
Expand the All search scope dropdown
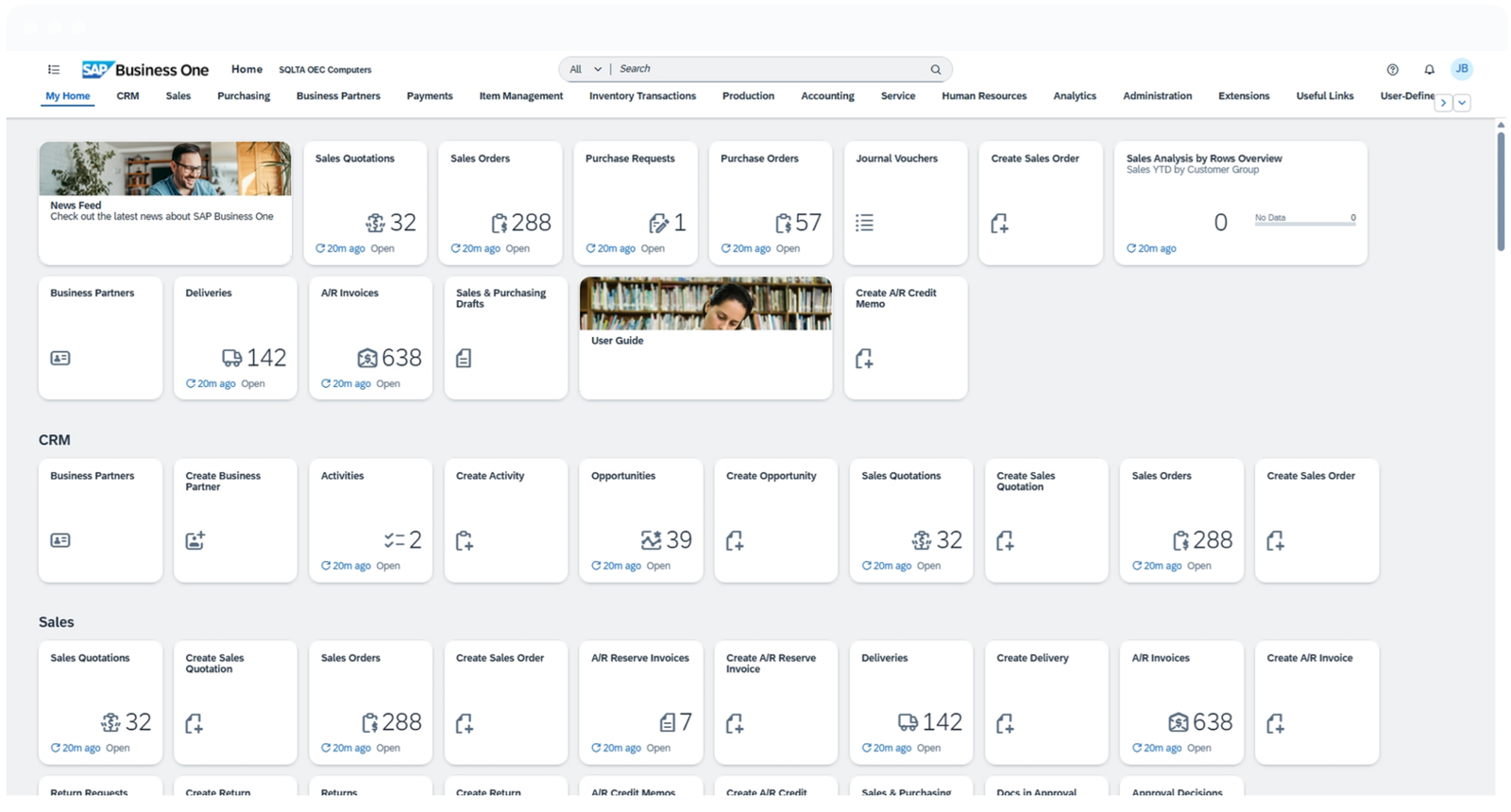586,70
